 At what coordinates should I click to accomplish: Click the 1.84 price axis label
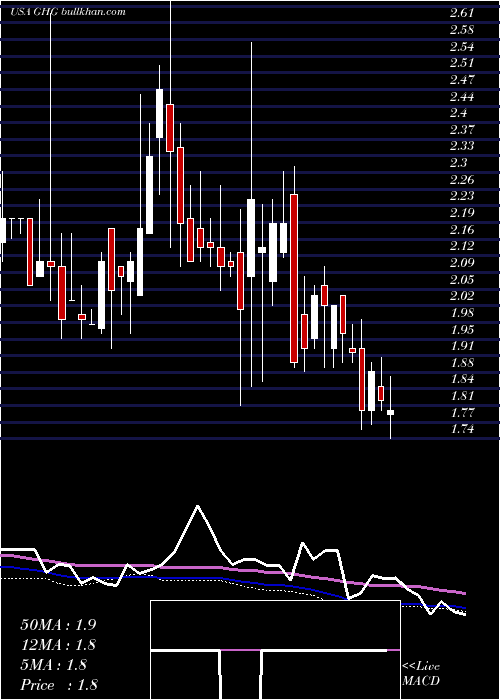(x=461, y=379)
